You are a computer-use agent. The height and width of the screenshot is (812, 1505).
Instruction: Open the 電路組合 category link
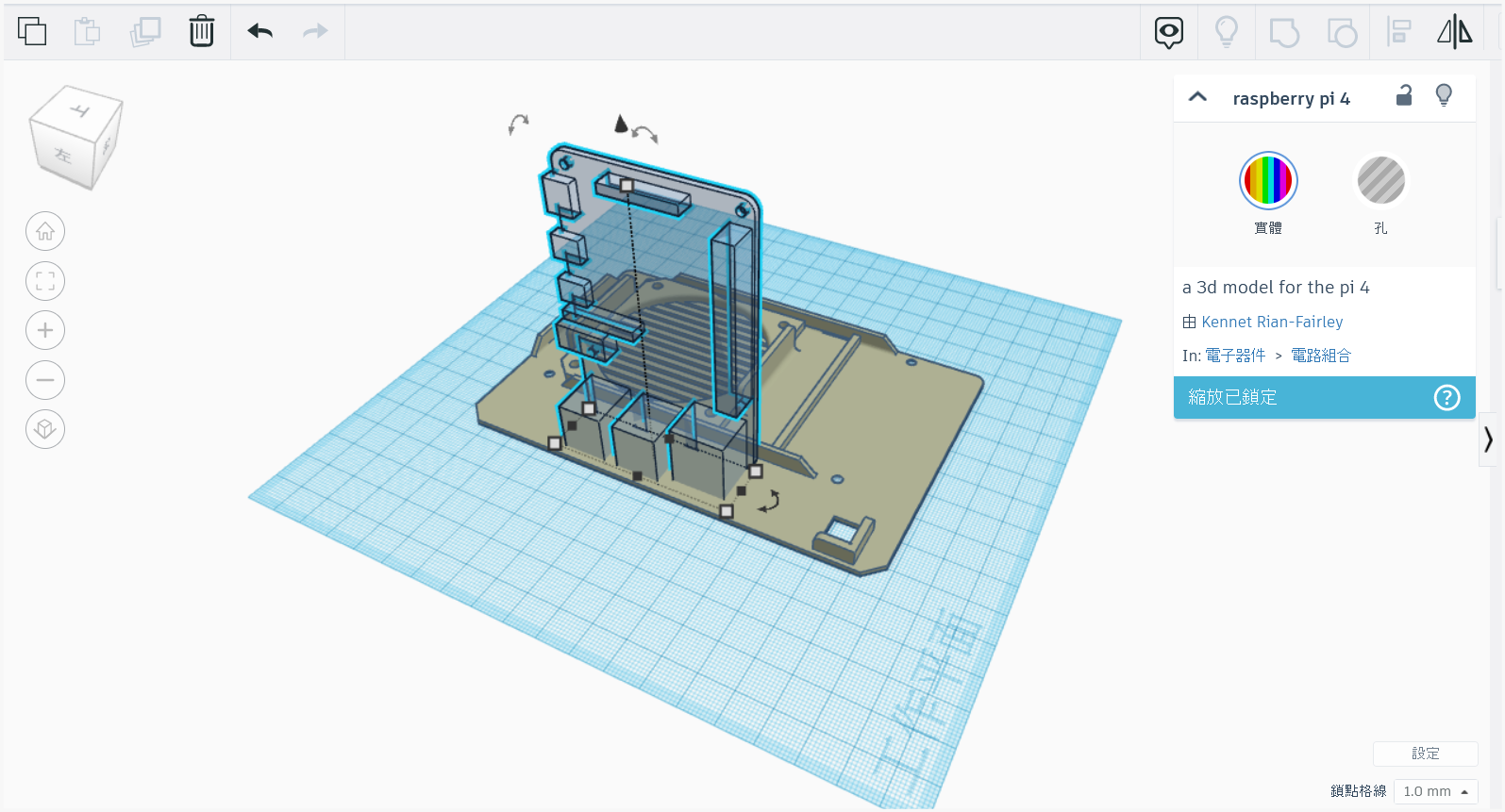point(1321,356)
